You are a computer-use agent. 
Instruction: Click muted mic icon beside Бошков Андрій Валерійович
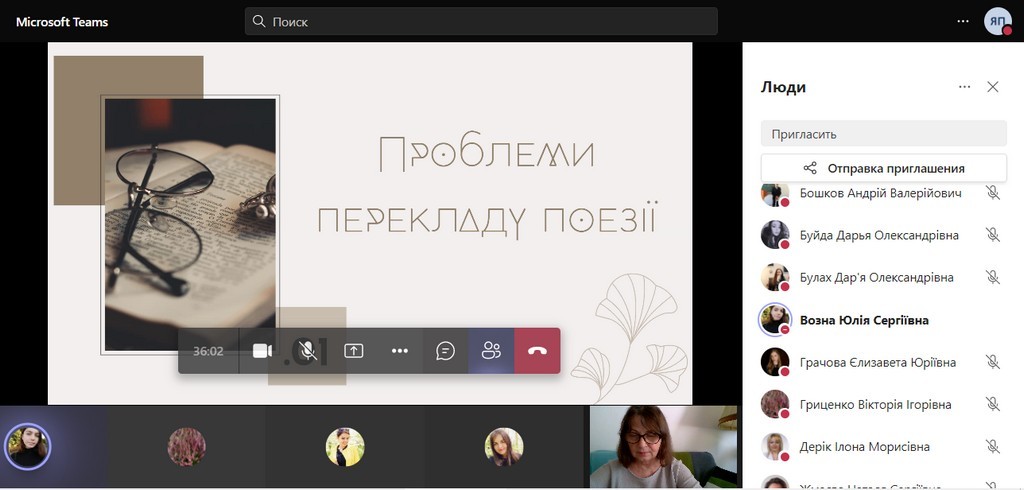(992, 193)
